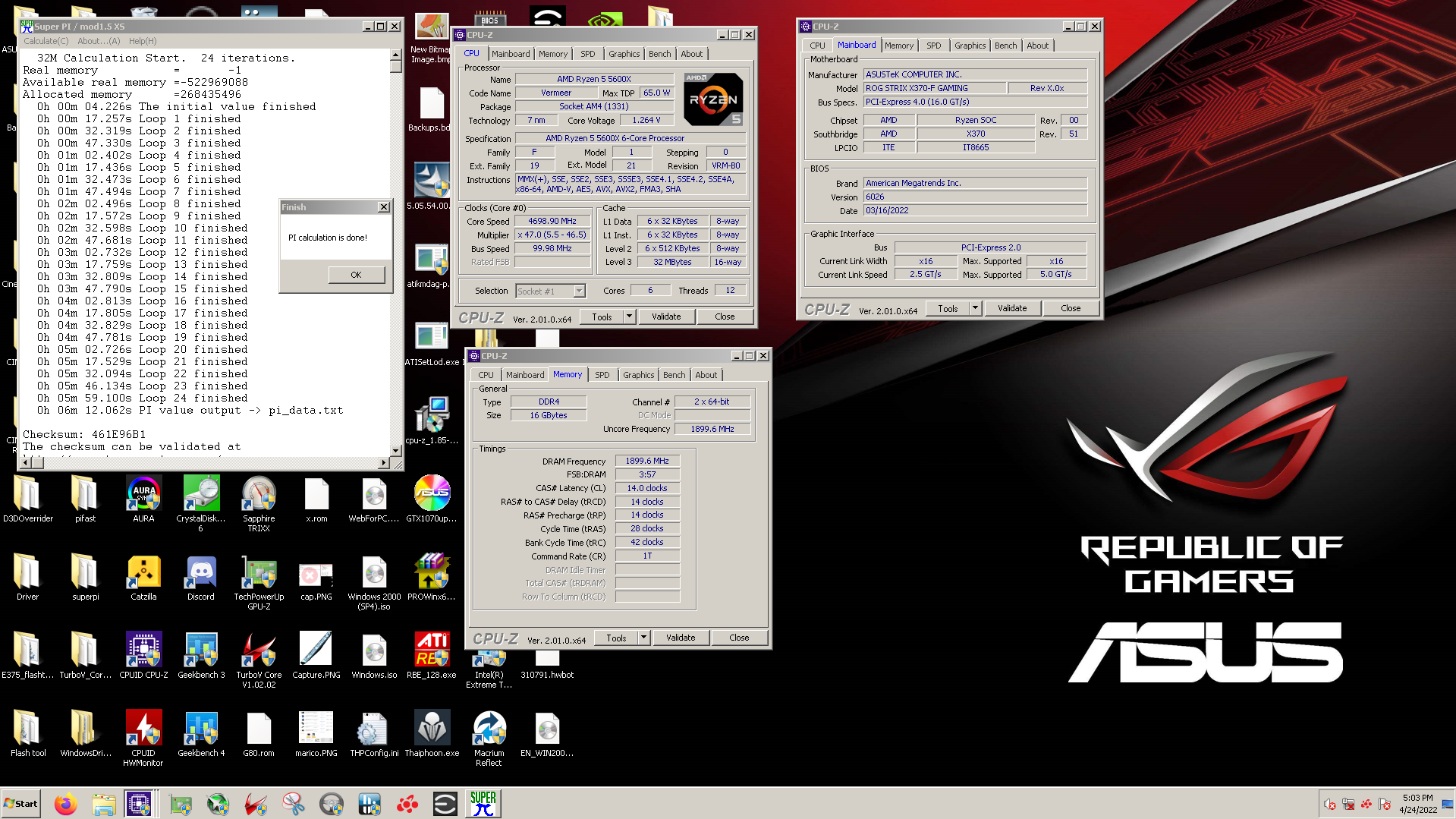Click the system tray clock
1456x819 pixels.
1418,804
